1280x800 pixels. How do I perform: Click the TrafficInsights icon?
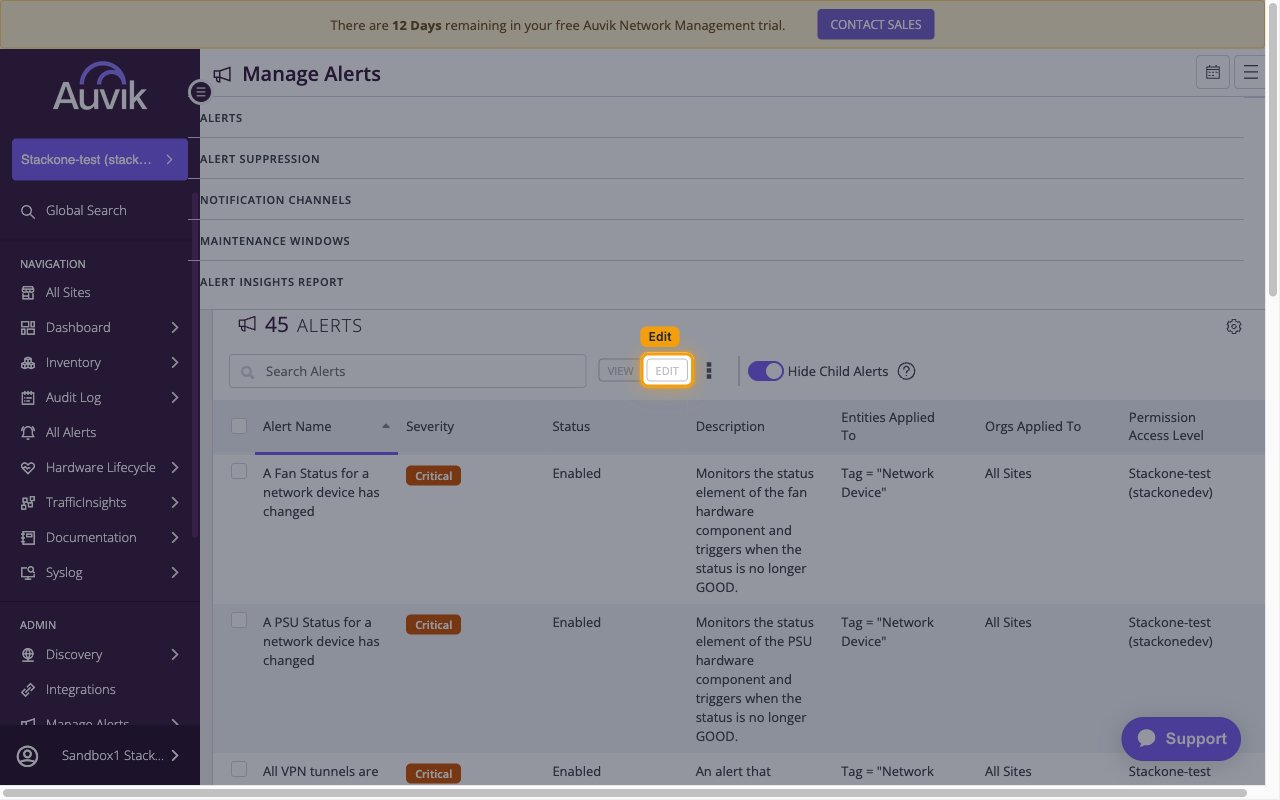click(28, 503)
